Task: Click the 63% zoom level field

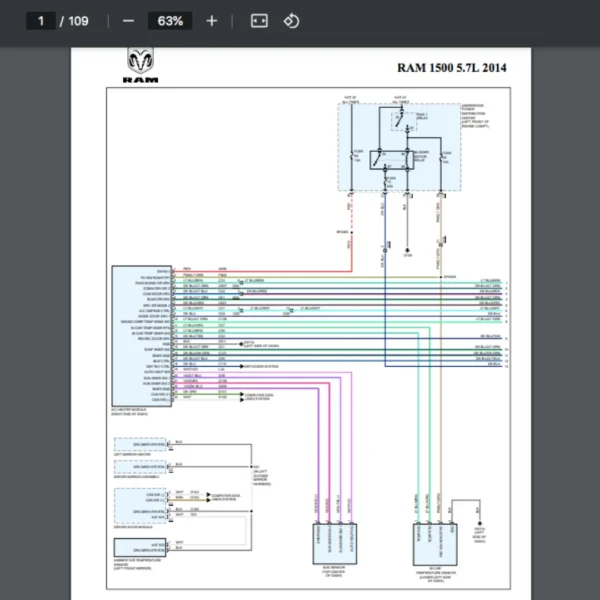Action: coord(169,21)
